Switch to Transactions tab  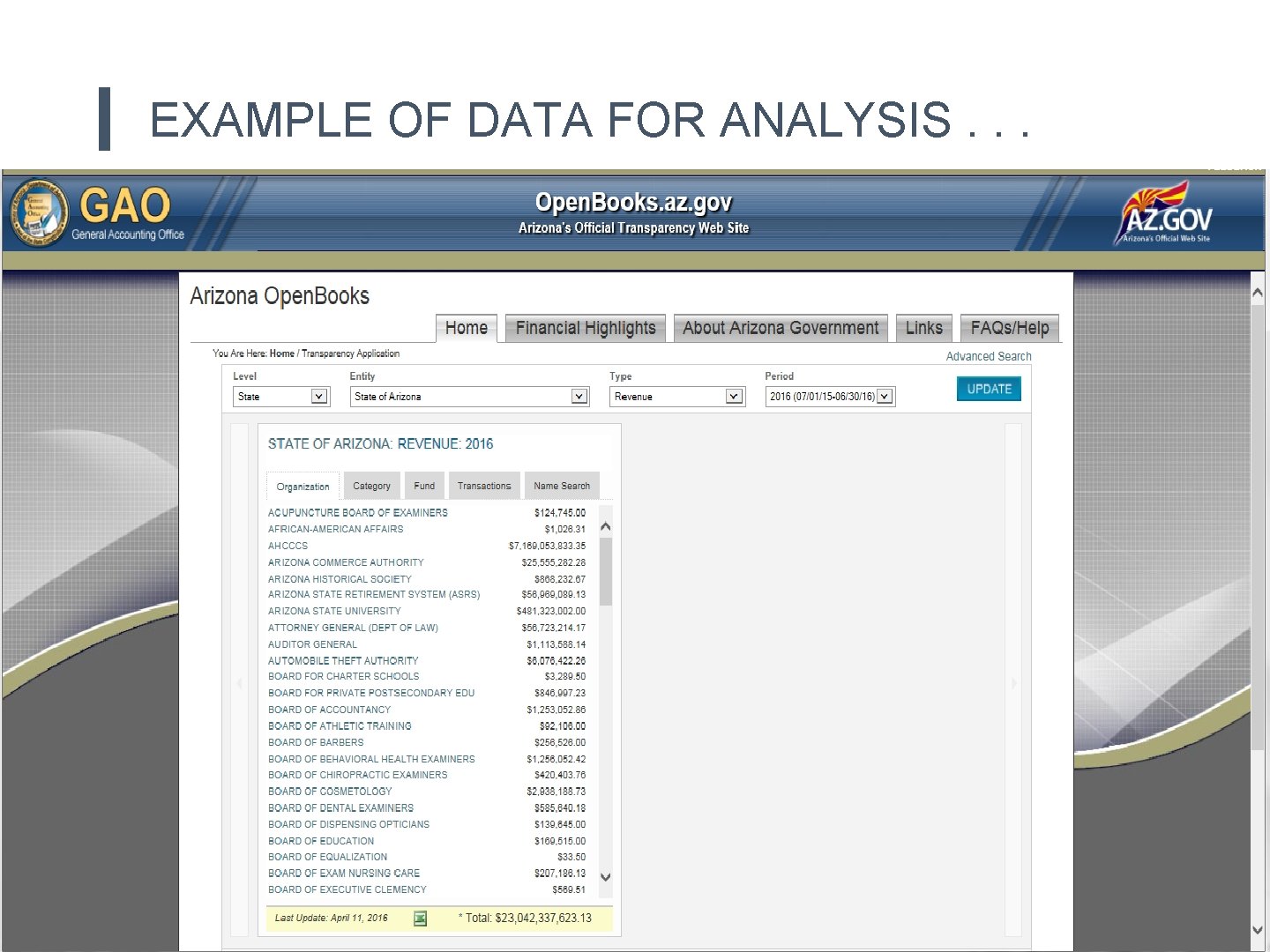coord(484,486)
